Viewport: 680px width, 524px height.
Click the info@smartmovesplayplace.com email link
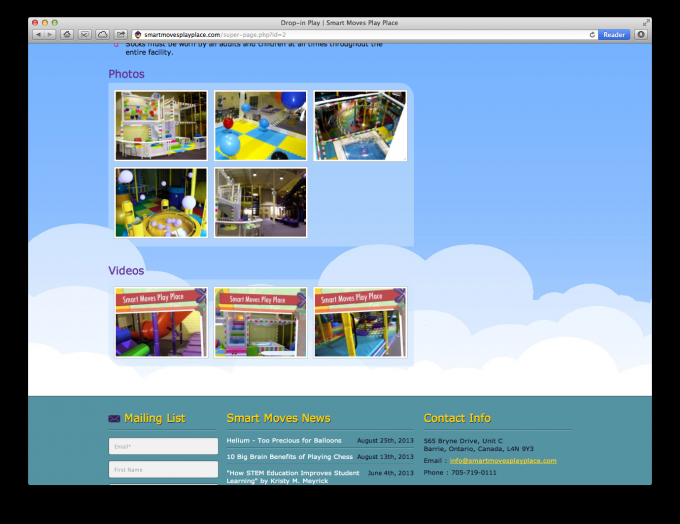pos(502,460)
